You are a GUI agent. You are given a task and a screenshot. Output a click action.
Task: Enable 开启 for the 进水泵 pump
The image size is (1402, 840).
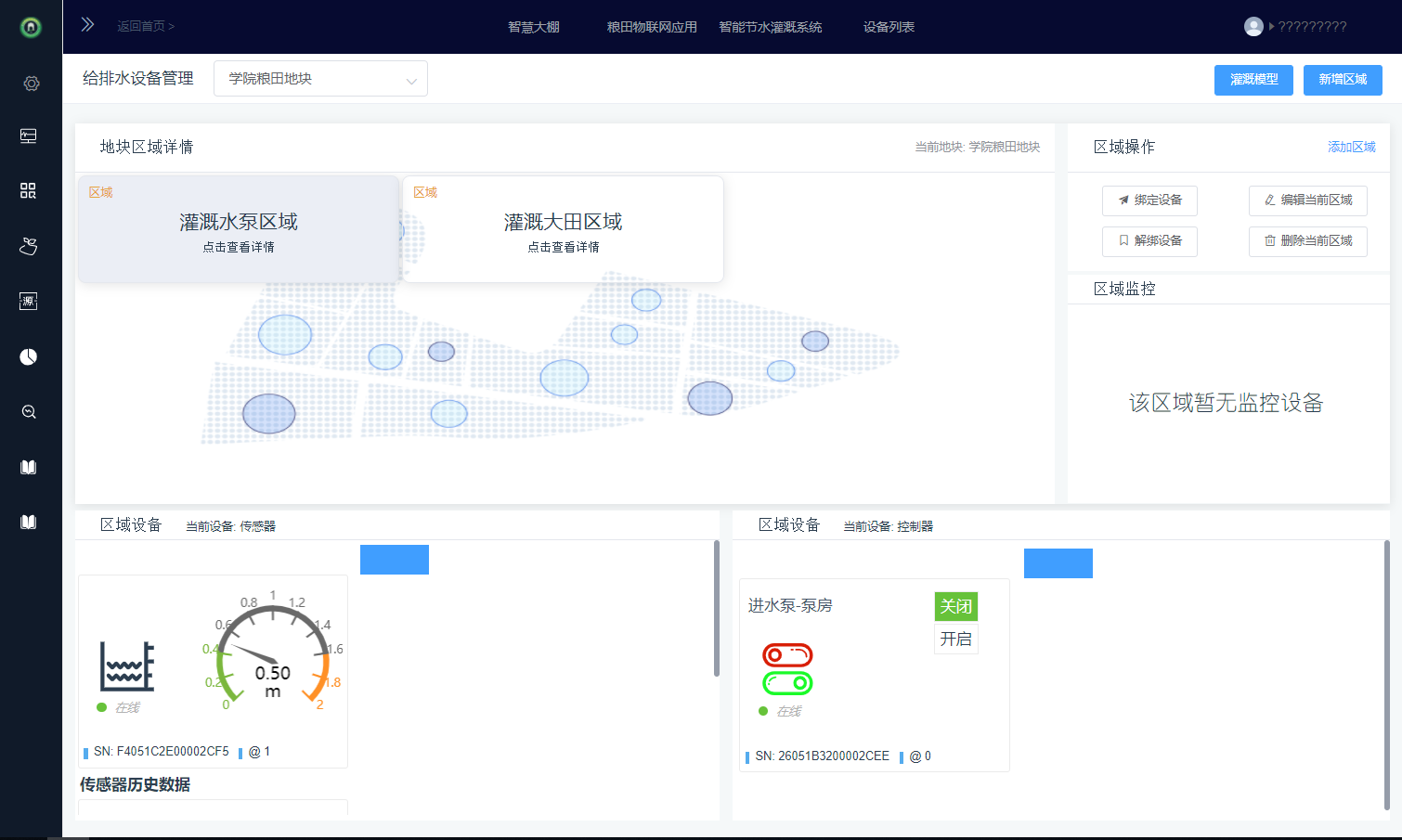(x=955, y=638)
